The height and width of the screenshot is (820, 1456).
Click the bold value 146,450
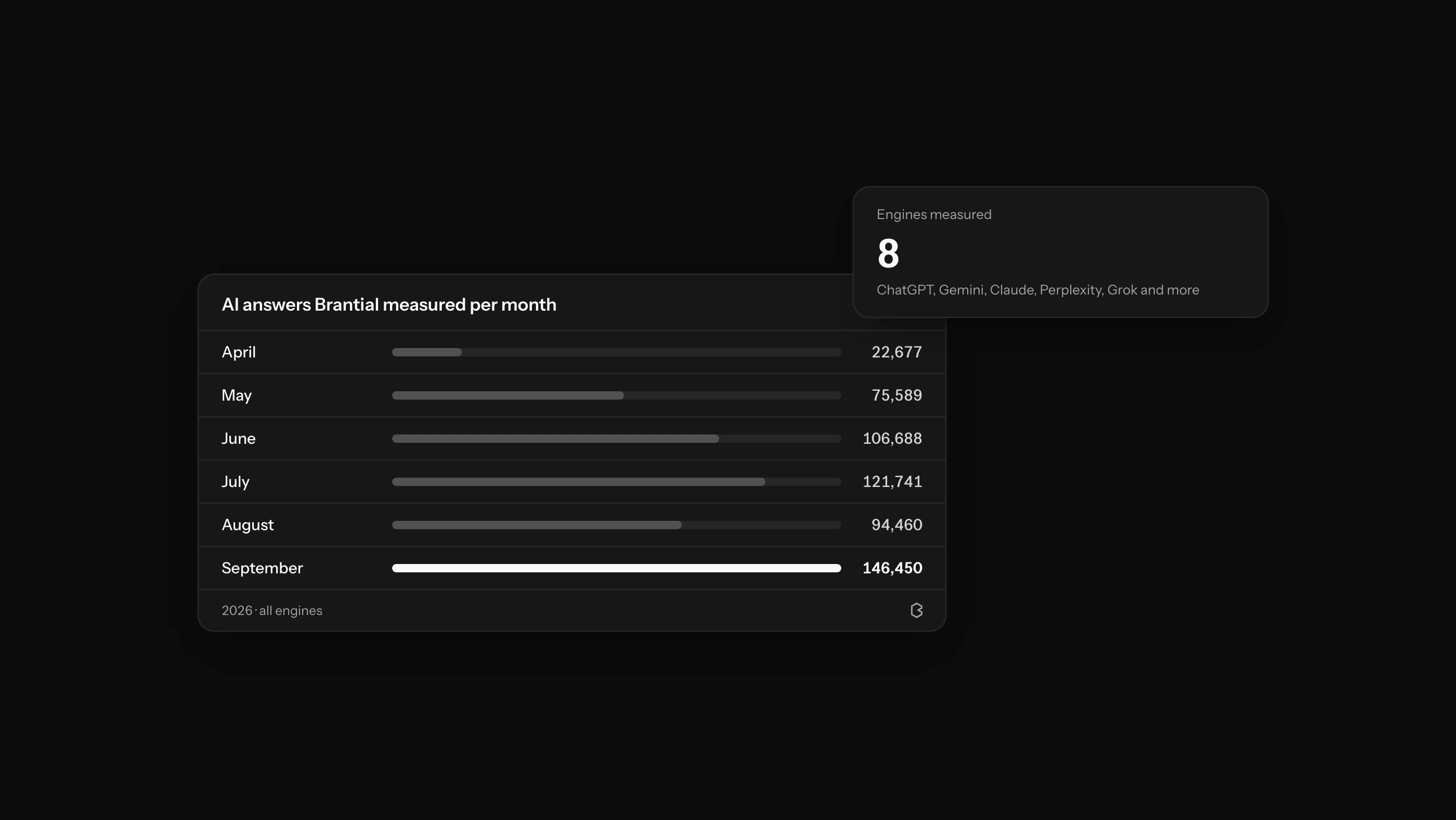click(892, 568)
